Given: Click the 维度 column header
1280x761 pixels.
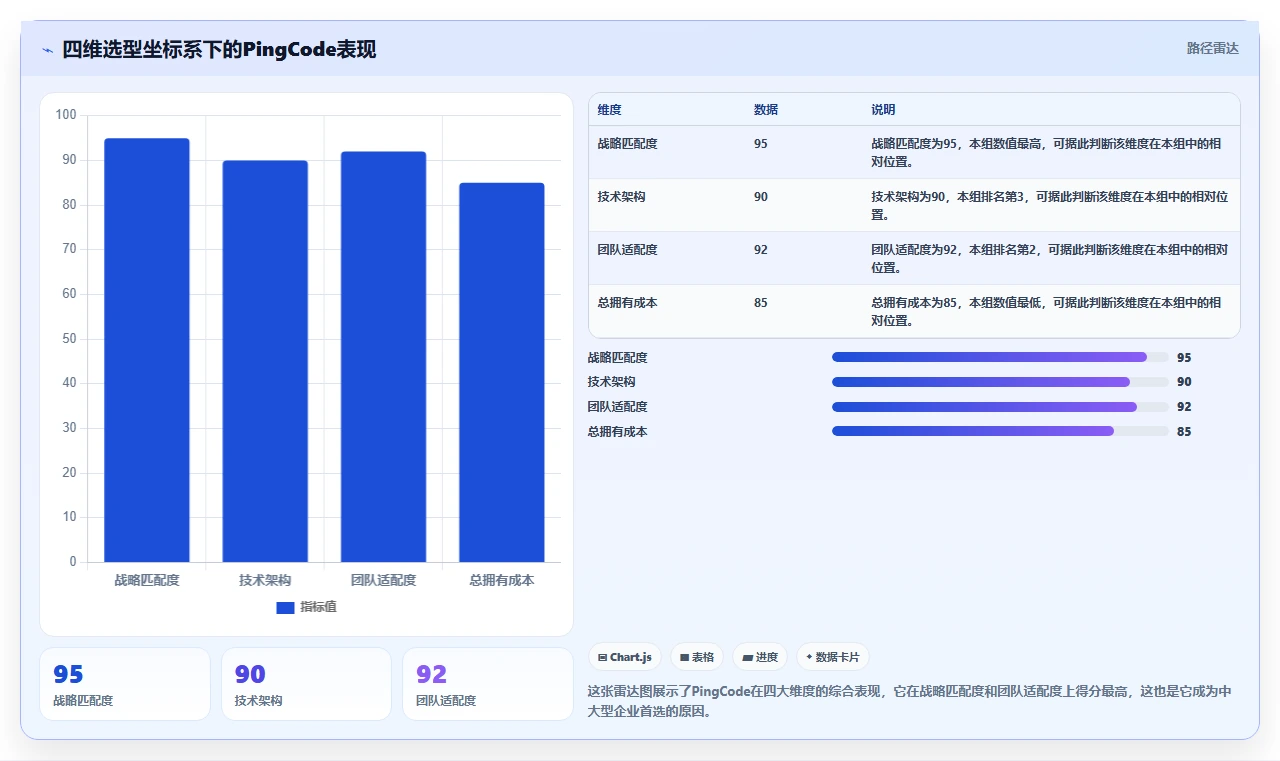Looking at the screenshot, I should click(x=609, y=110).
